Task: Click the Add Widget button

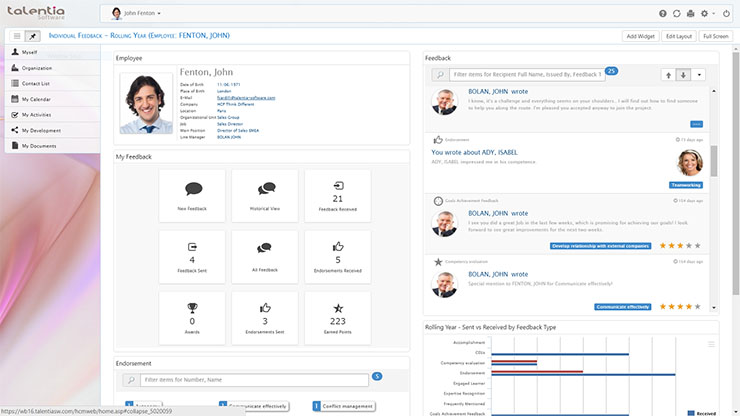Action: click(640, 36)
